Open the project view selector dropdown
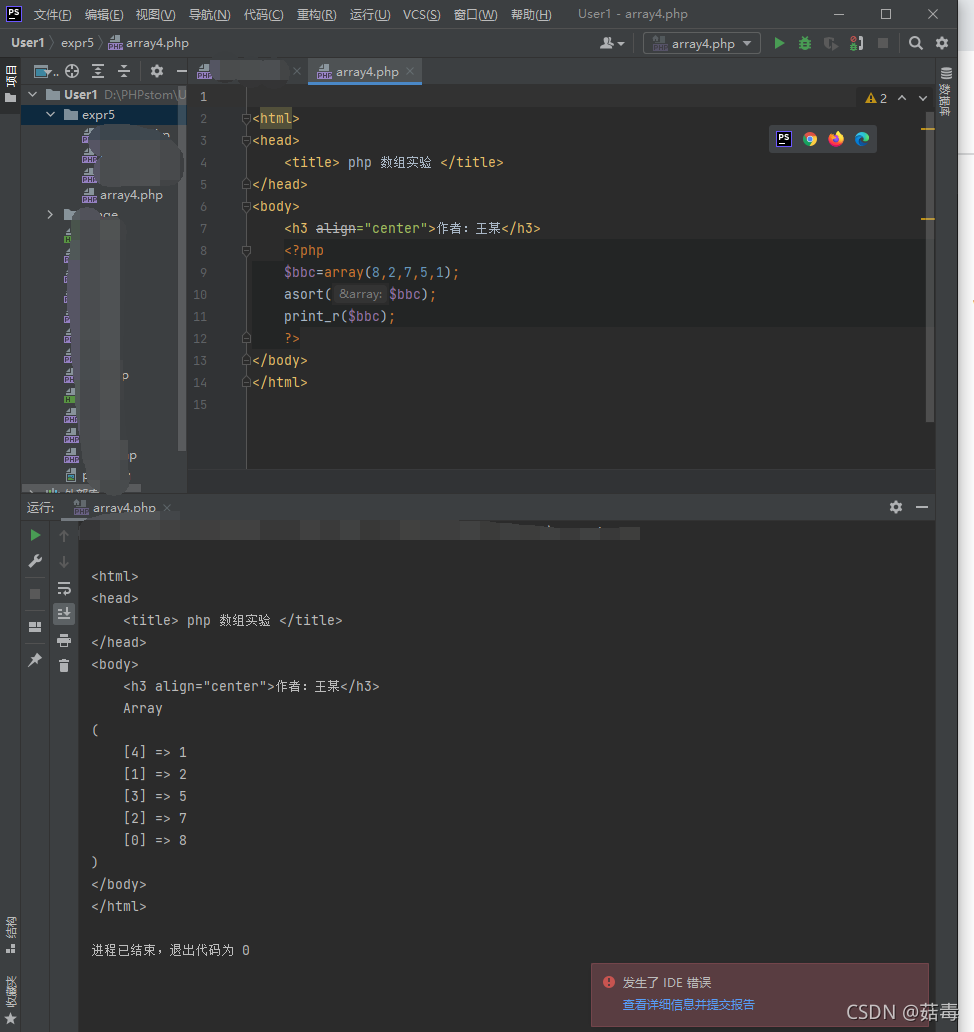The height and width of the screenshot is (1032, 974). [45, 71]
